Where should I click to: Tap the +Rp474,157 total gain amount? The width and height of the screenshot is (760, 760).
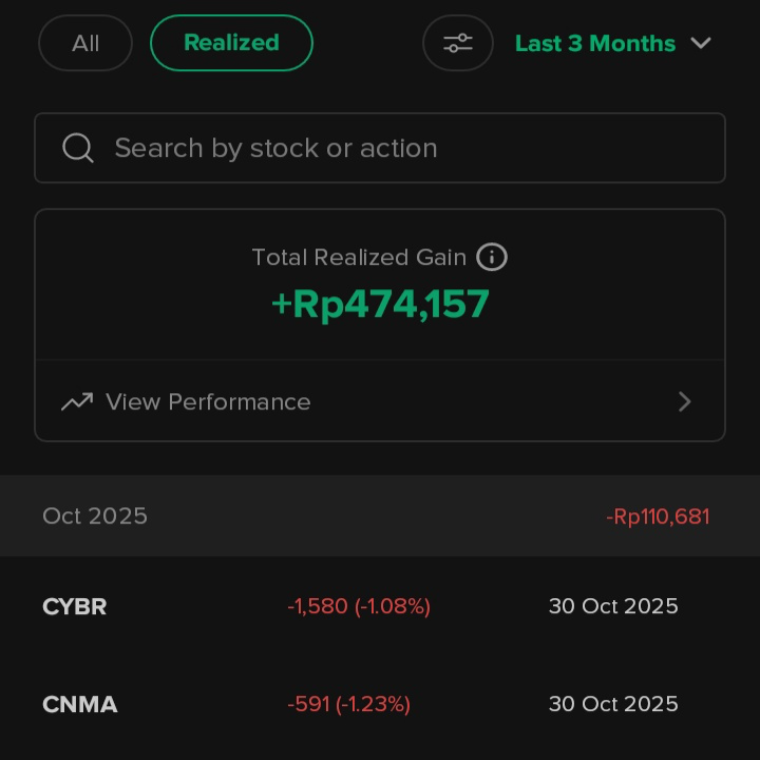380,304
